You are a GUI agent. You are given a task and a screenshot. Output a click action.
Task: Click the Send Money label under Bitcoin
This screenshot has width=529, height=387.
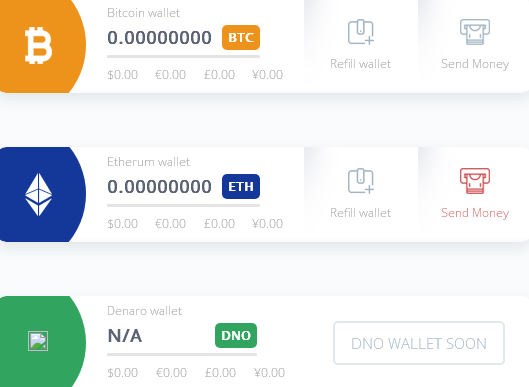475,64
